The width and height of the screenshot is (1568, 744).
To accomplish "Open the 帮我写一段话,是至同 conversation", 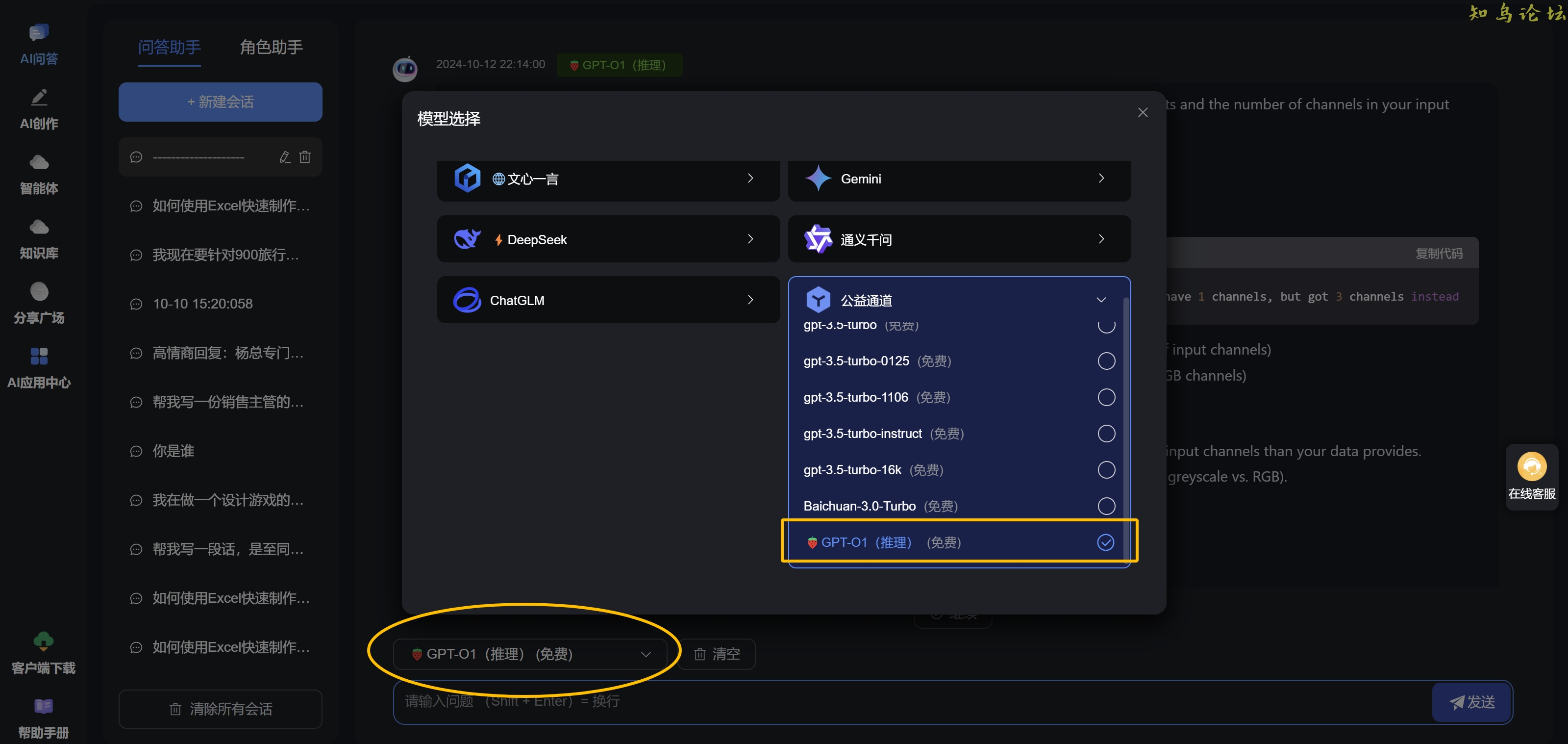I will [221, 550].
